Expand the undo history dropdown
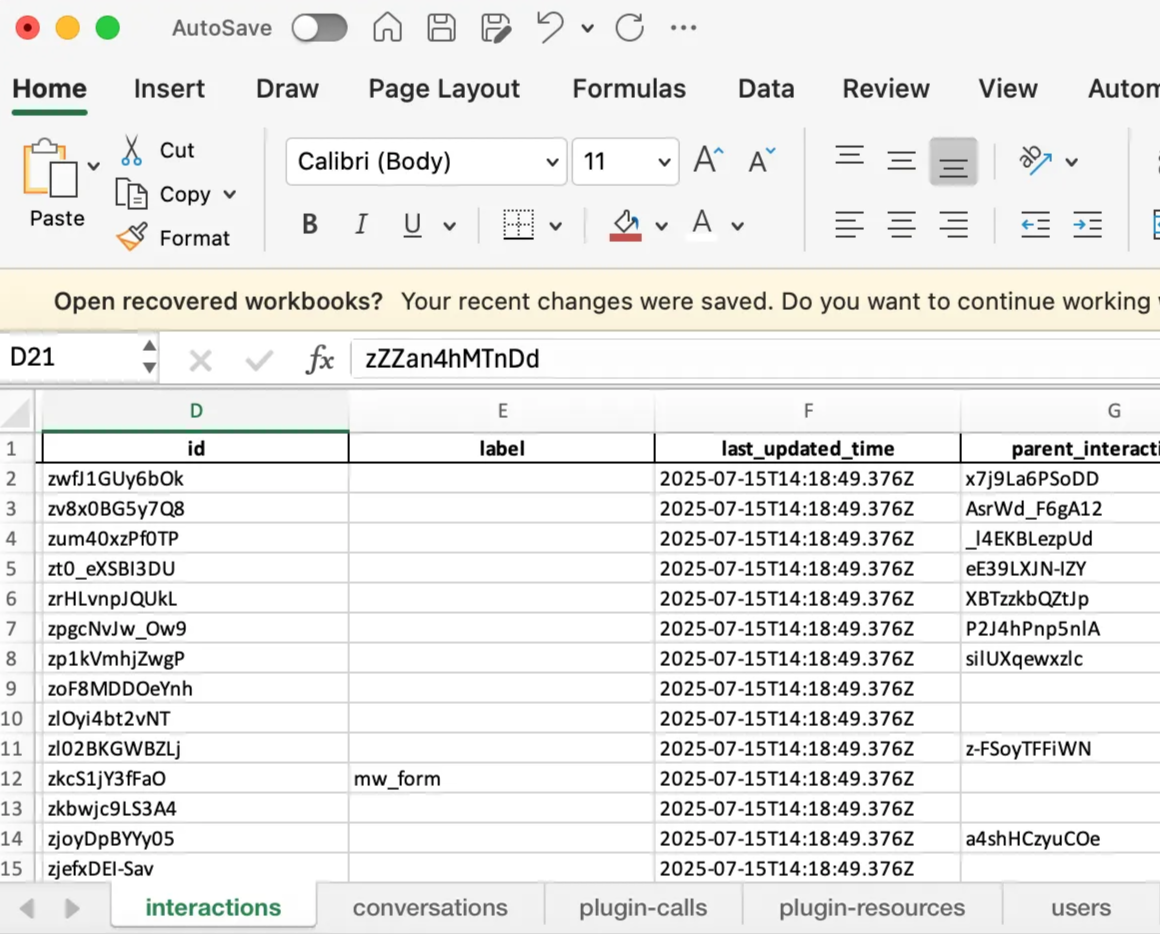 point(587,29)
